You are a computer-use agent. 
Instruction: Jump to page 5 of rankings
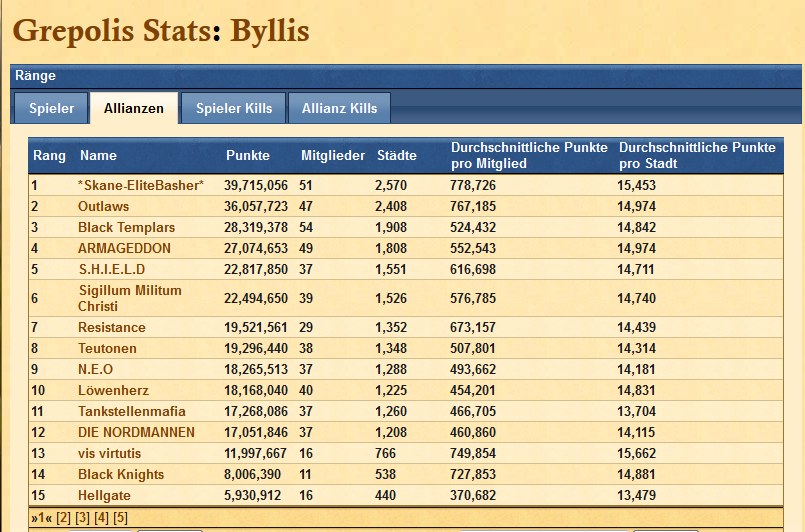coord(121,517)
